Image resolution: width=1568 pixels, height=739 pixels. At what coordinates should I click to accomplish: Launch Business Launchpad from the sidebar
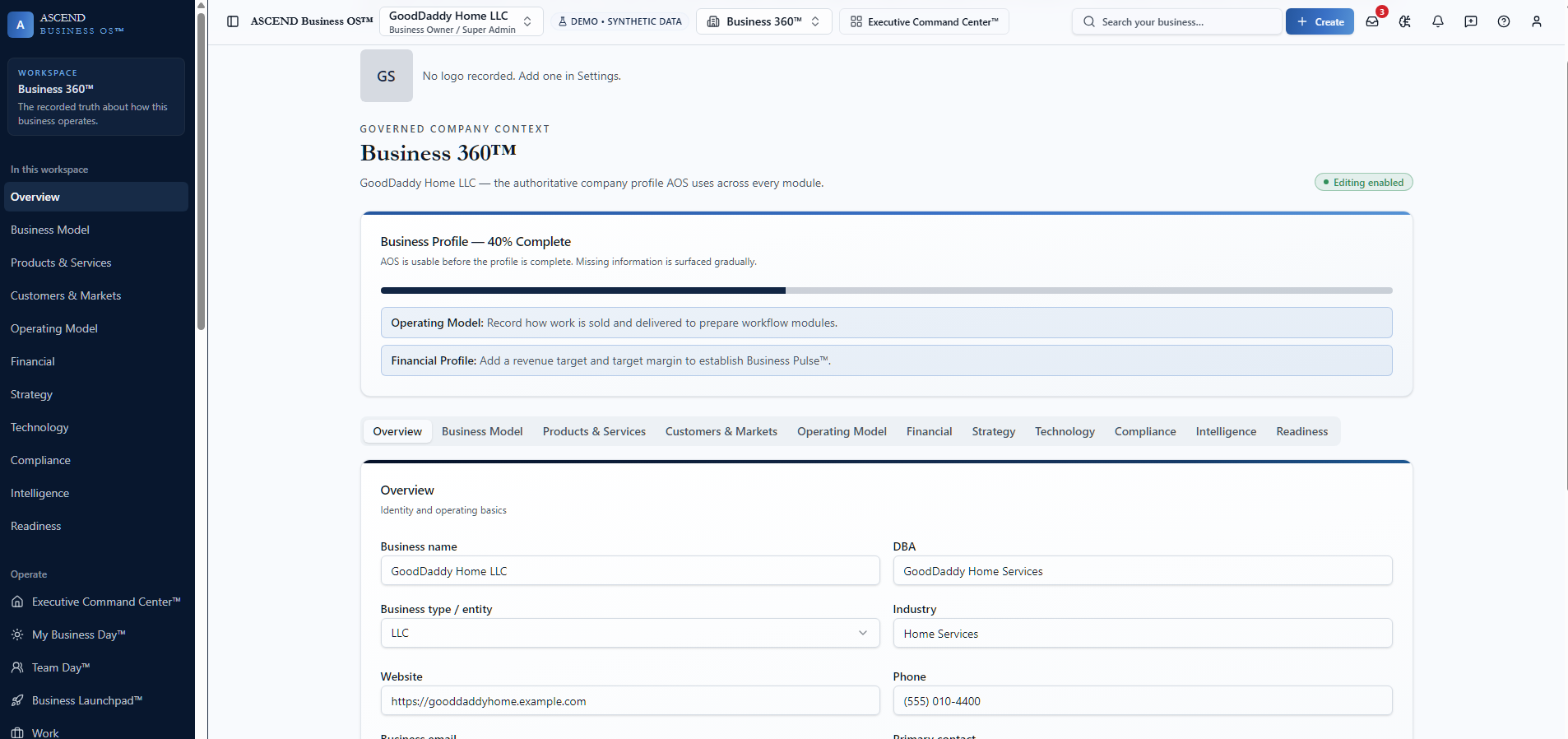click(95, 700)
